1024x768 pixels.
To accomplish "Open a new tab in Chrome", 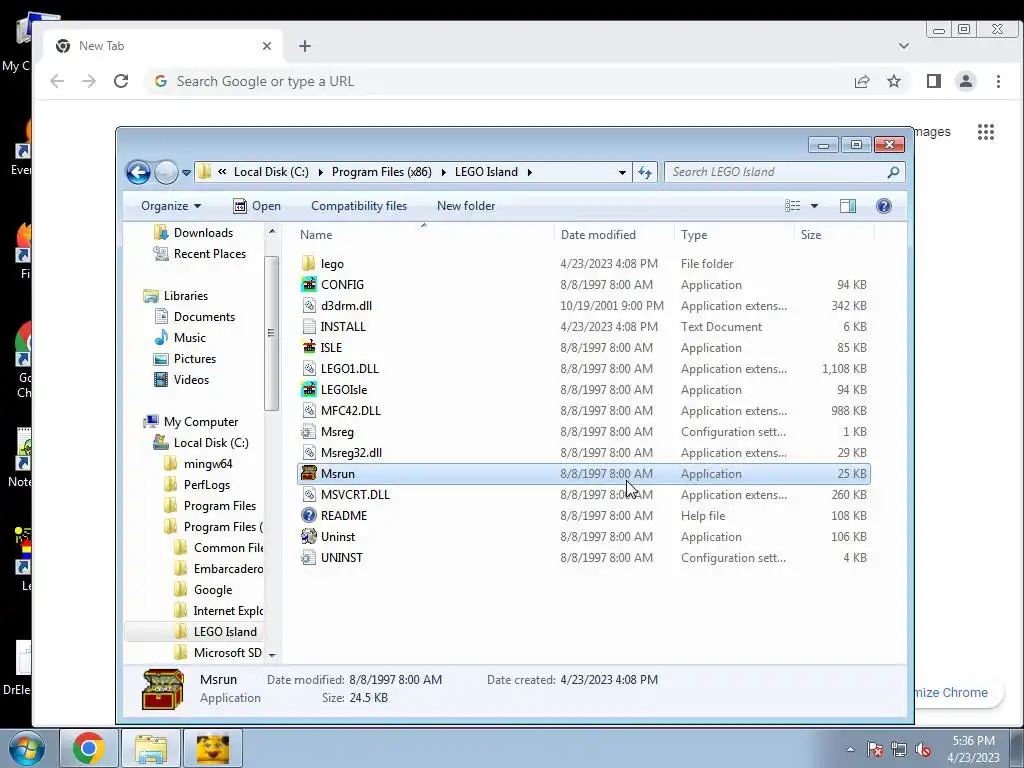I will 305,46.
